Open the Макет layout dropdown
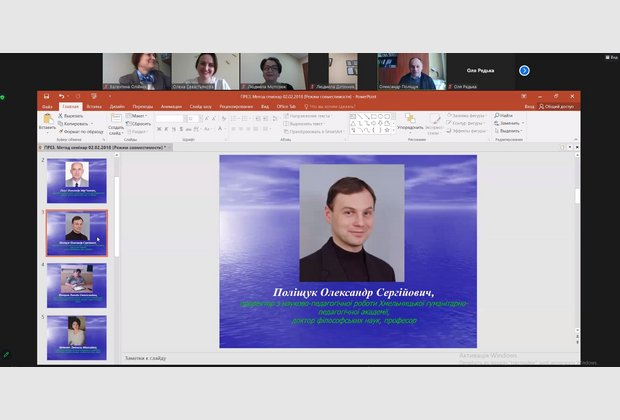This screenshot has width=620, height=420. coord(136,116)
